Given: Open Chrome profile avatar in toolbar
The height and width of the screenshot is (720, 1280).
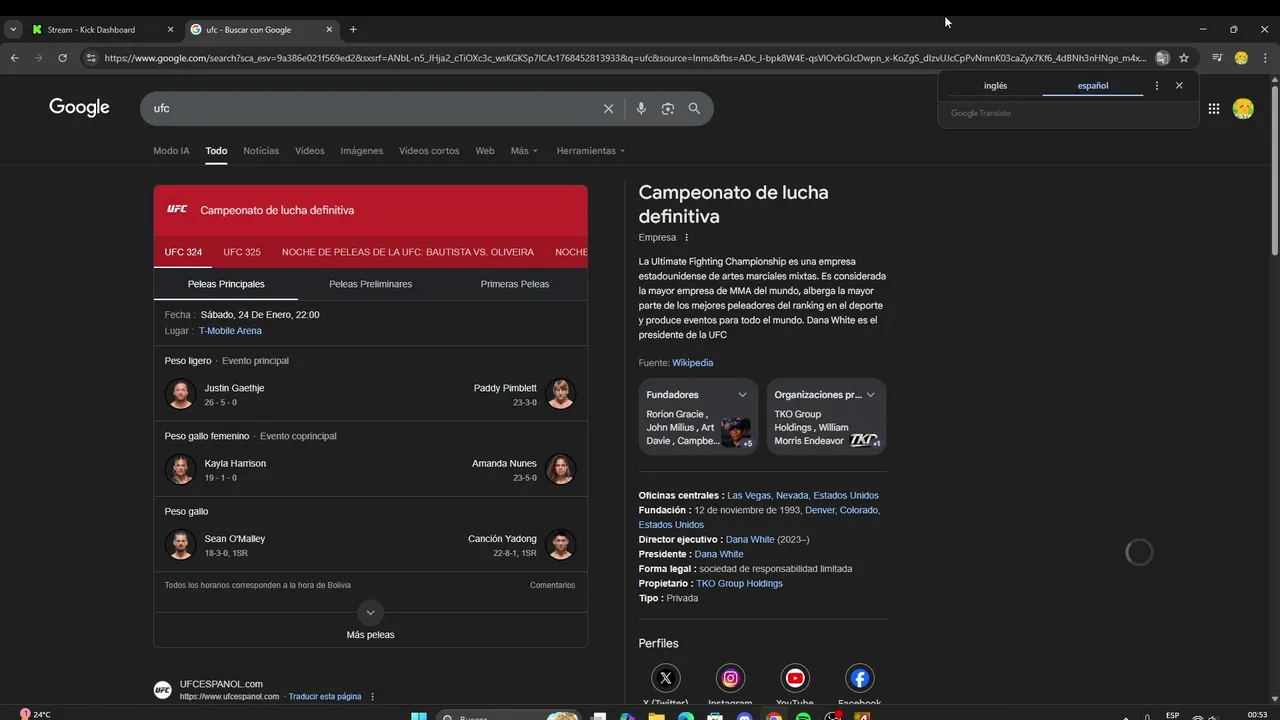Looking at the screenshot, I should point(1241,58).
